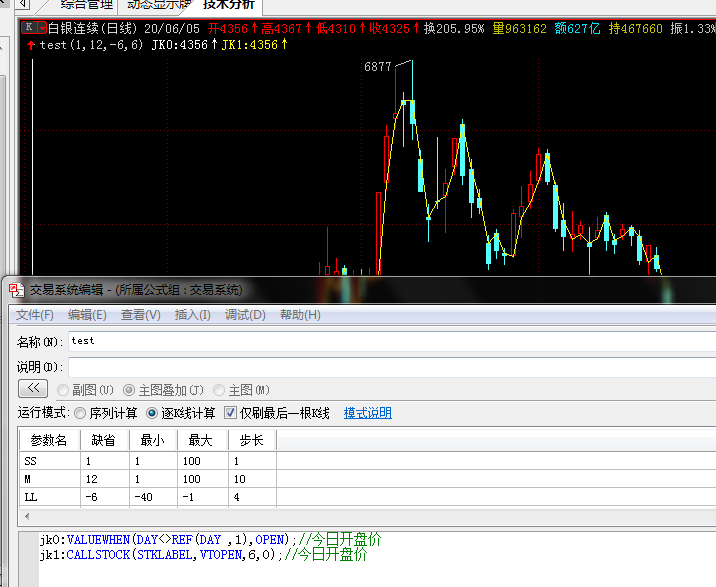716x587 pixels.
Task: Click default value -6 for LL
Action: pos(105,497)
